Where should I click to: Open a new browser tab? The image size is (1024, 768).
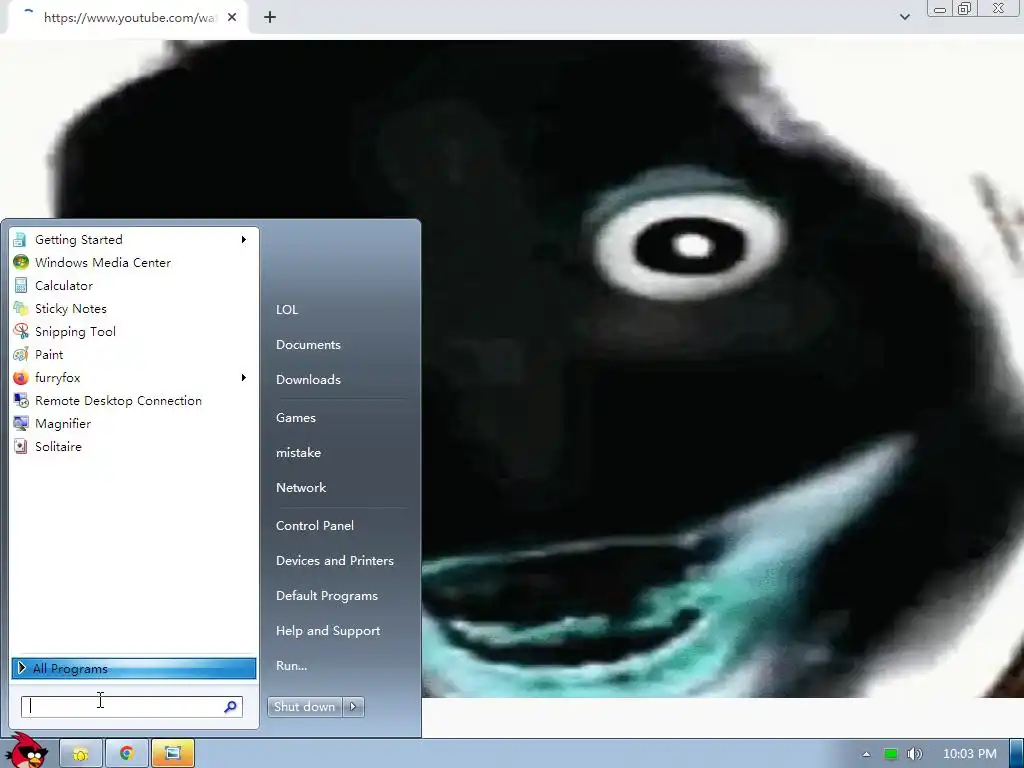pos(270,18)
